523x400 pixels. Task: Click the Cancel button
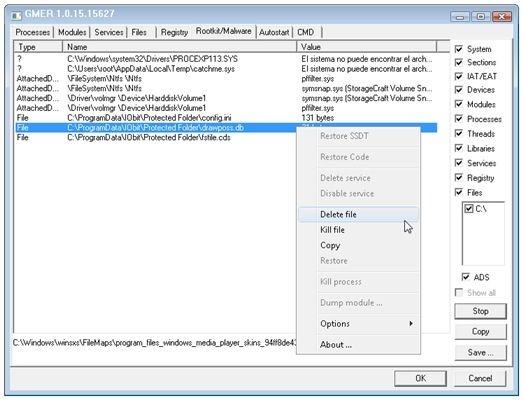pos(480,378)
